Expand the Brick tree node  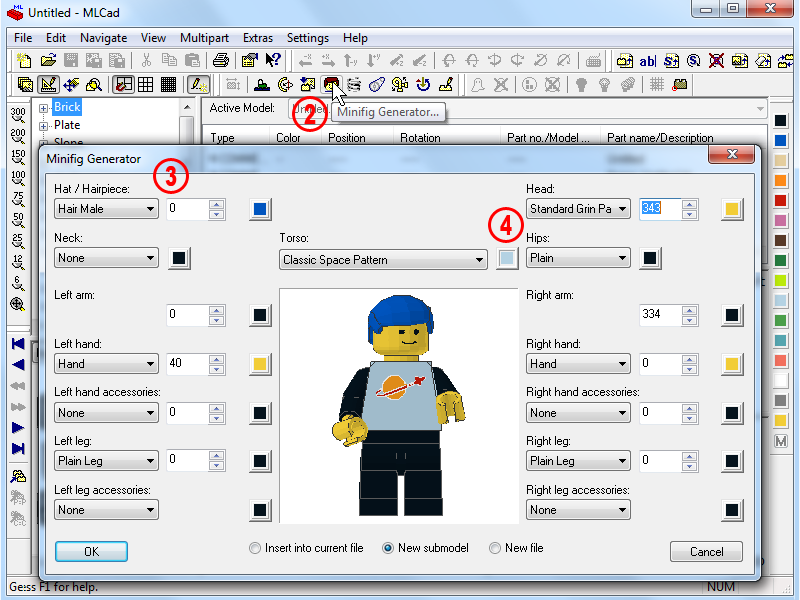click(x=43, y=108)
